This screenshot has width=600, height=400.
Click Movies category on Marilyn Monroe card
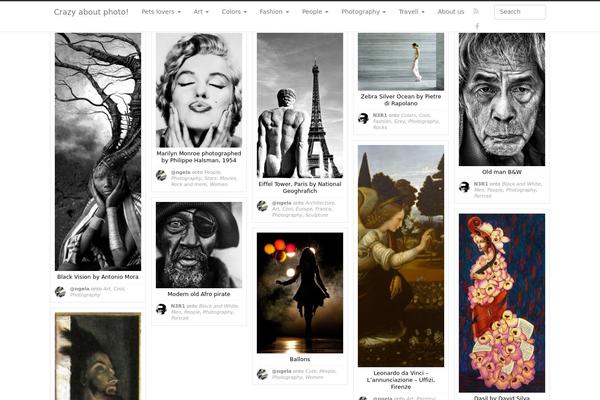click(x=228, y=178)
